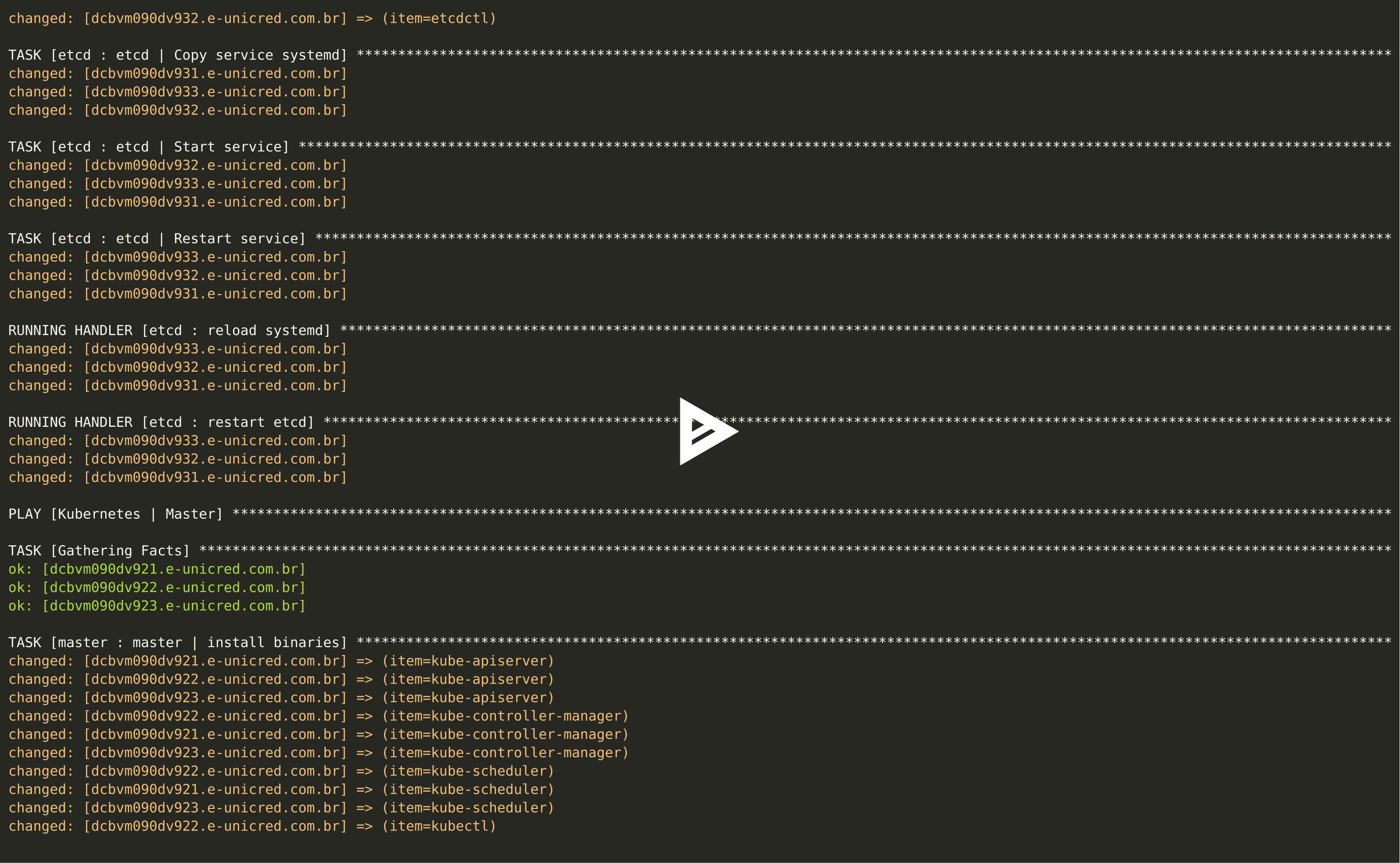Click dv922 line with item=kube-scheduler

pos(281,771)
